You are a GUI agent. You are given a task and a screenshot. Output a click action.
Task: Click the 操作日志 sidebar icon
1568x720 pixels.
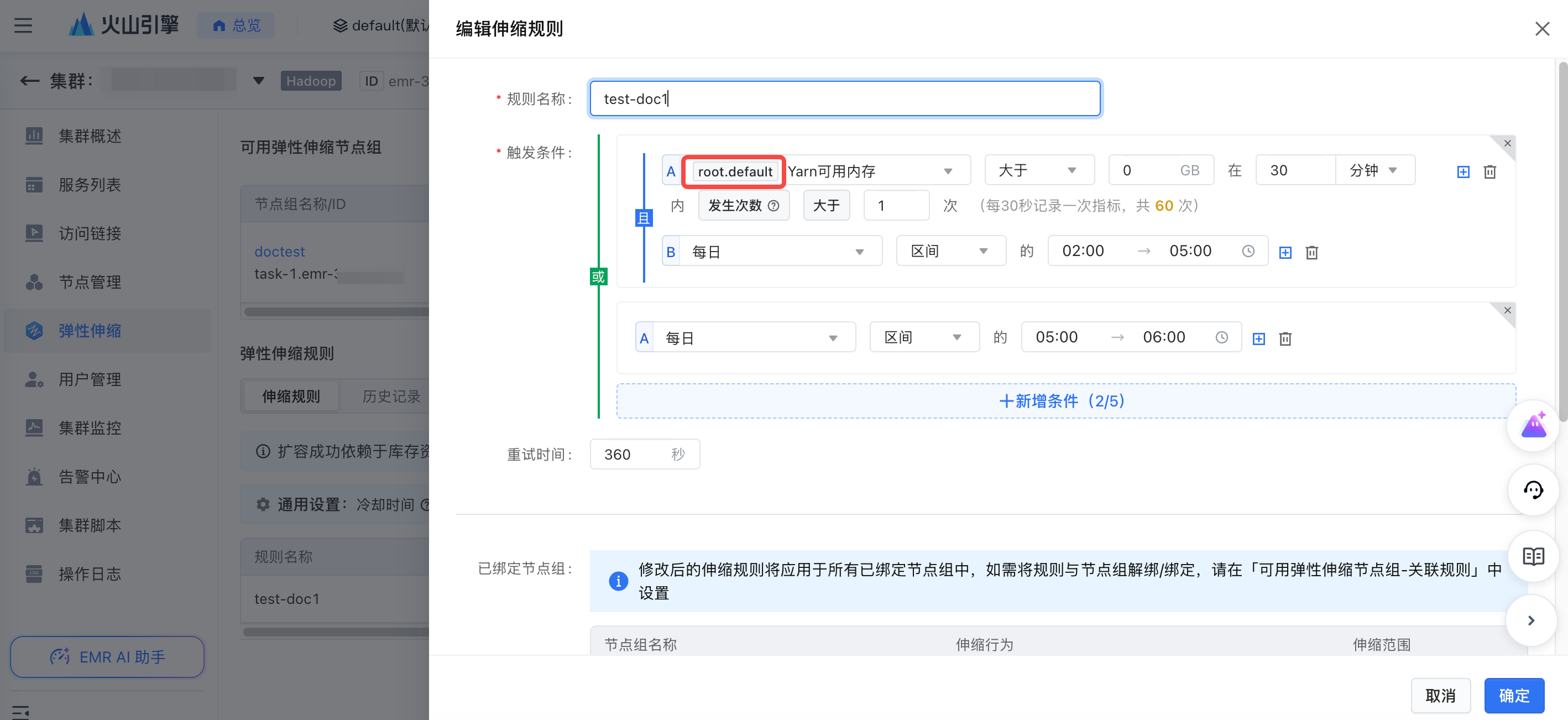(34, 574)
